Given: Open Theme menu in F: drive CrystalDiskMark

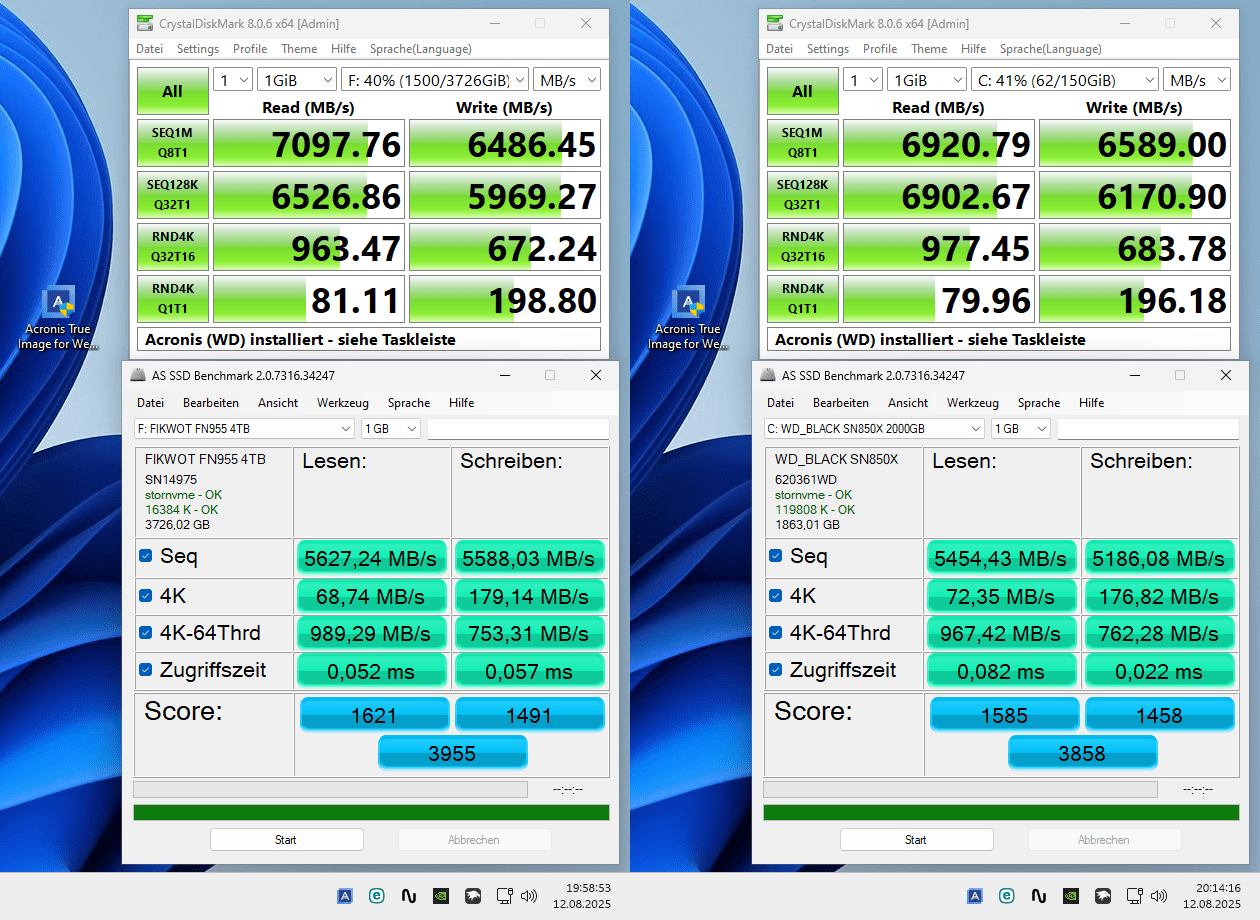Looking at the screenshot, I should tap(299, 49).
